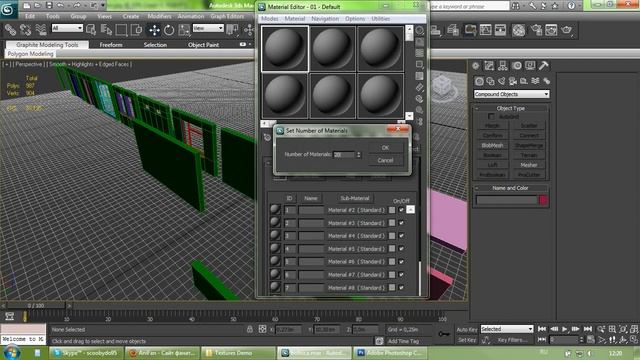Open the Create panel tab icon

pyautogui.click(x=476, y=66)
